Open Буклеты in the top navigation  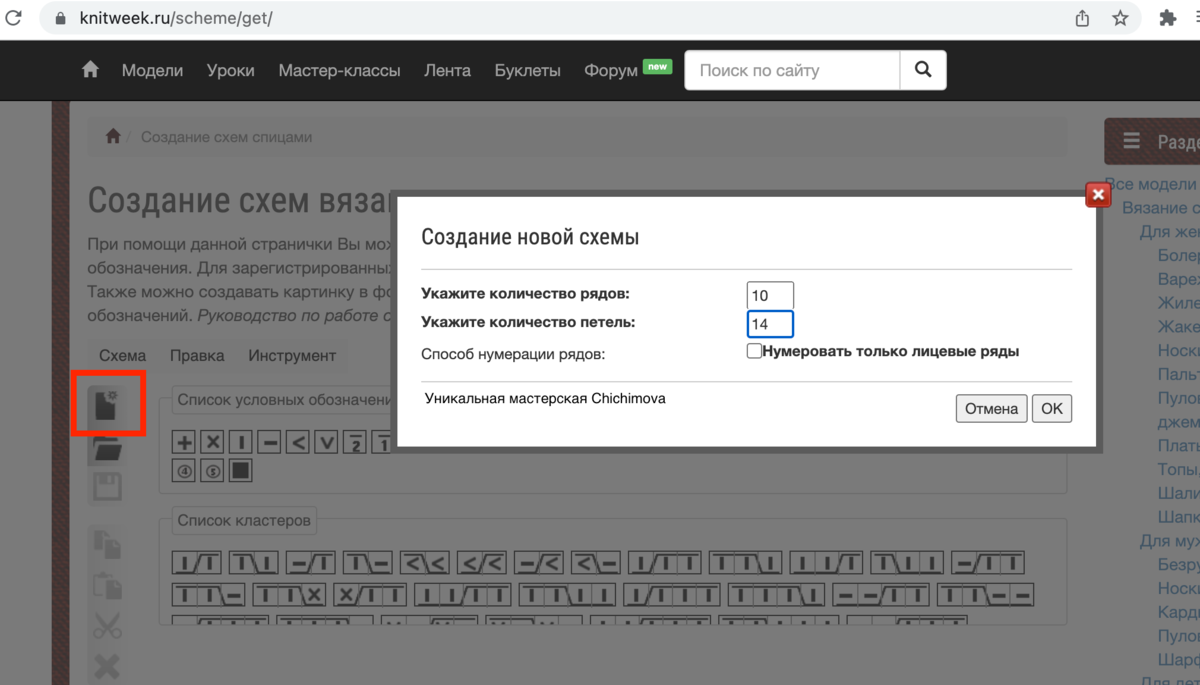point(527,70)
